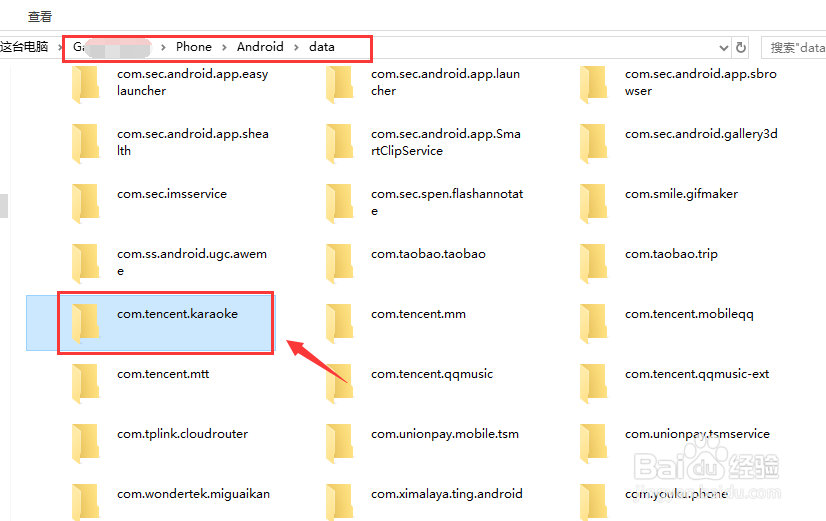Select the com.tencent.mm folder icon
Screen dimensions: 826x521
click(x=340, y=323)
